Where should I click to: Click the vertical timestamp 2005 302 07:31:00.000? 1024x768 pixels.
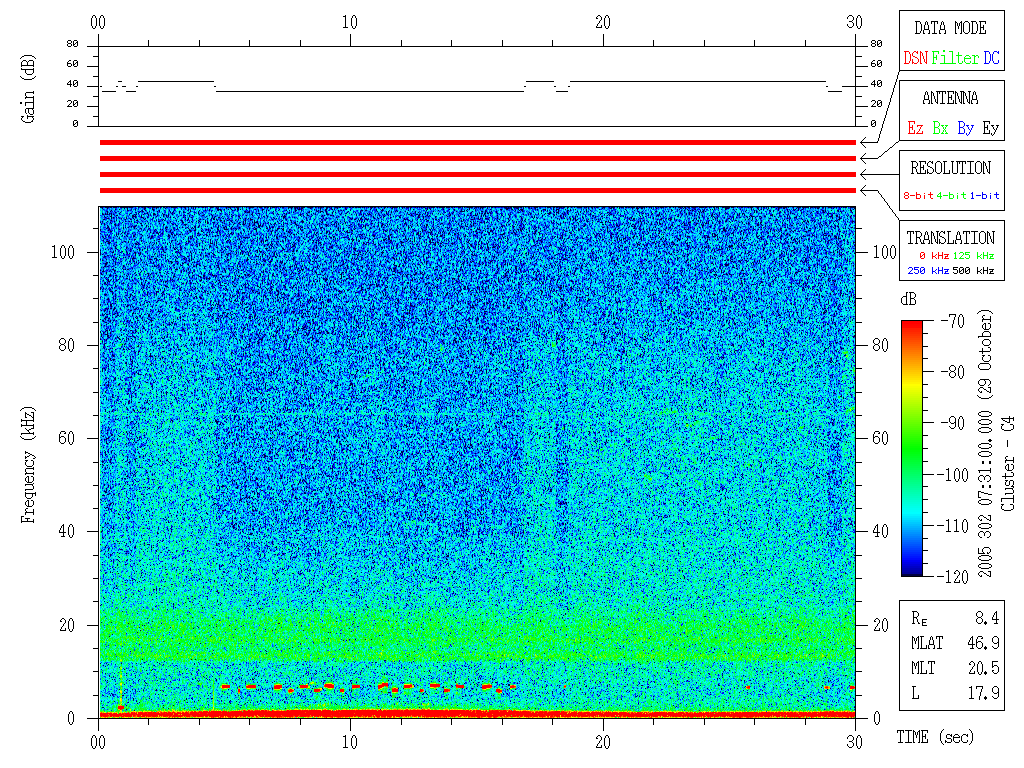[x=985, y=490]
